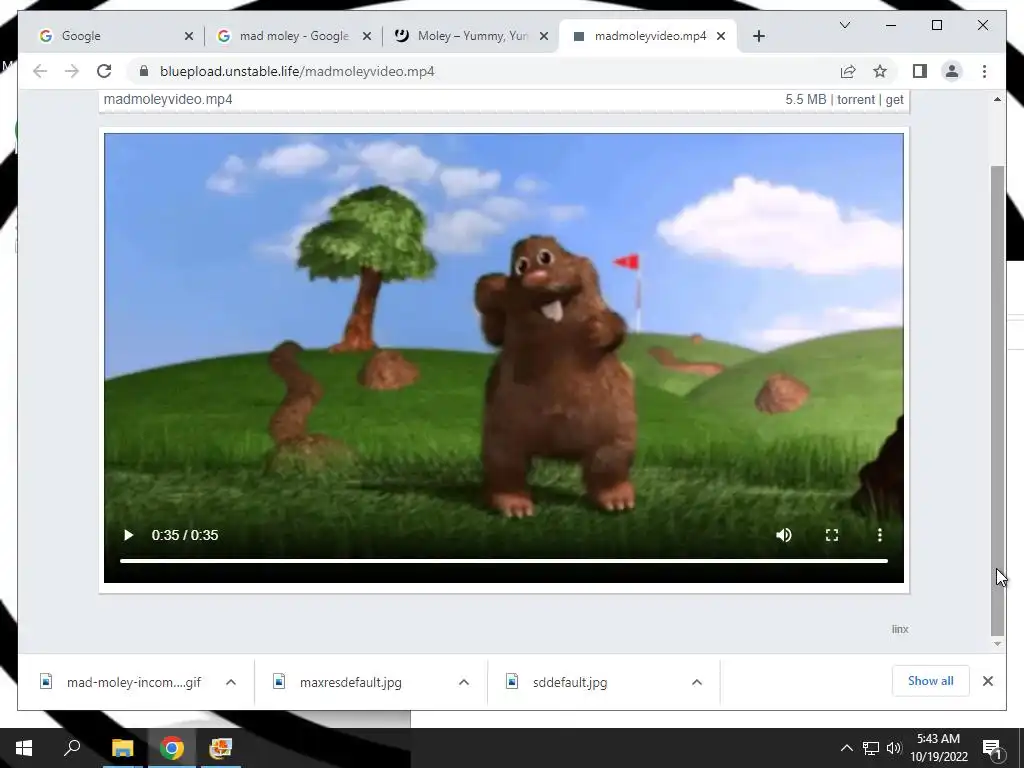The width and height of the screenshot is (1024, 768).
Task: Minimize the Chrome window
Action: click(891, 25)
